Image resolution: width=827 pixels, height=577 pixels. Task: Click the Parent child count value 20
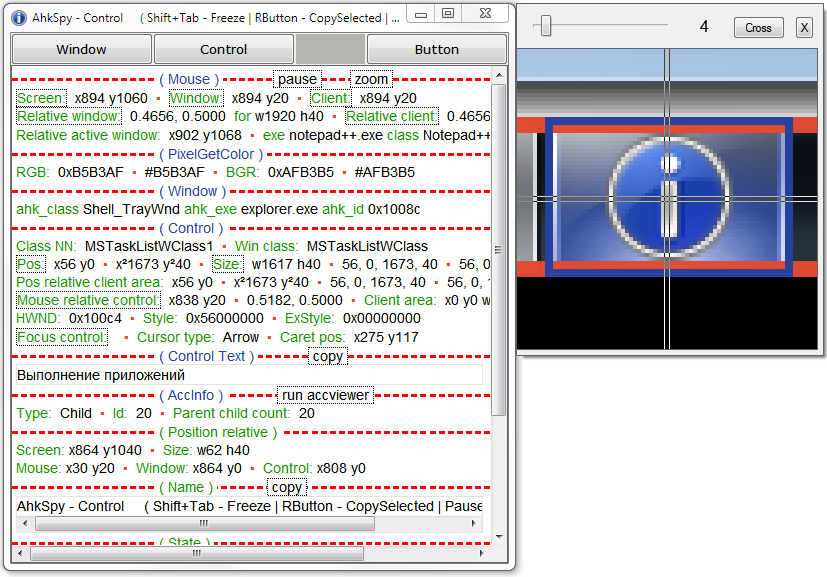(307, 413)
